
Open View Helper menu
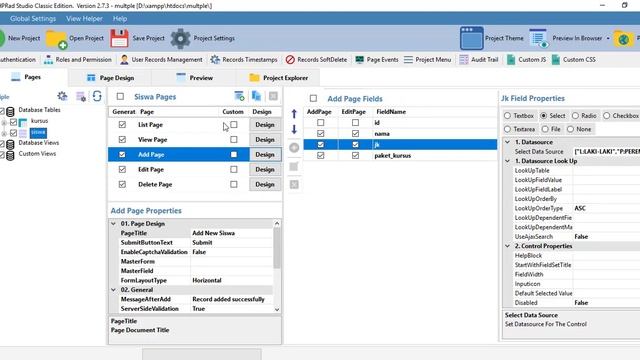tap(84, 19)
